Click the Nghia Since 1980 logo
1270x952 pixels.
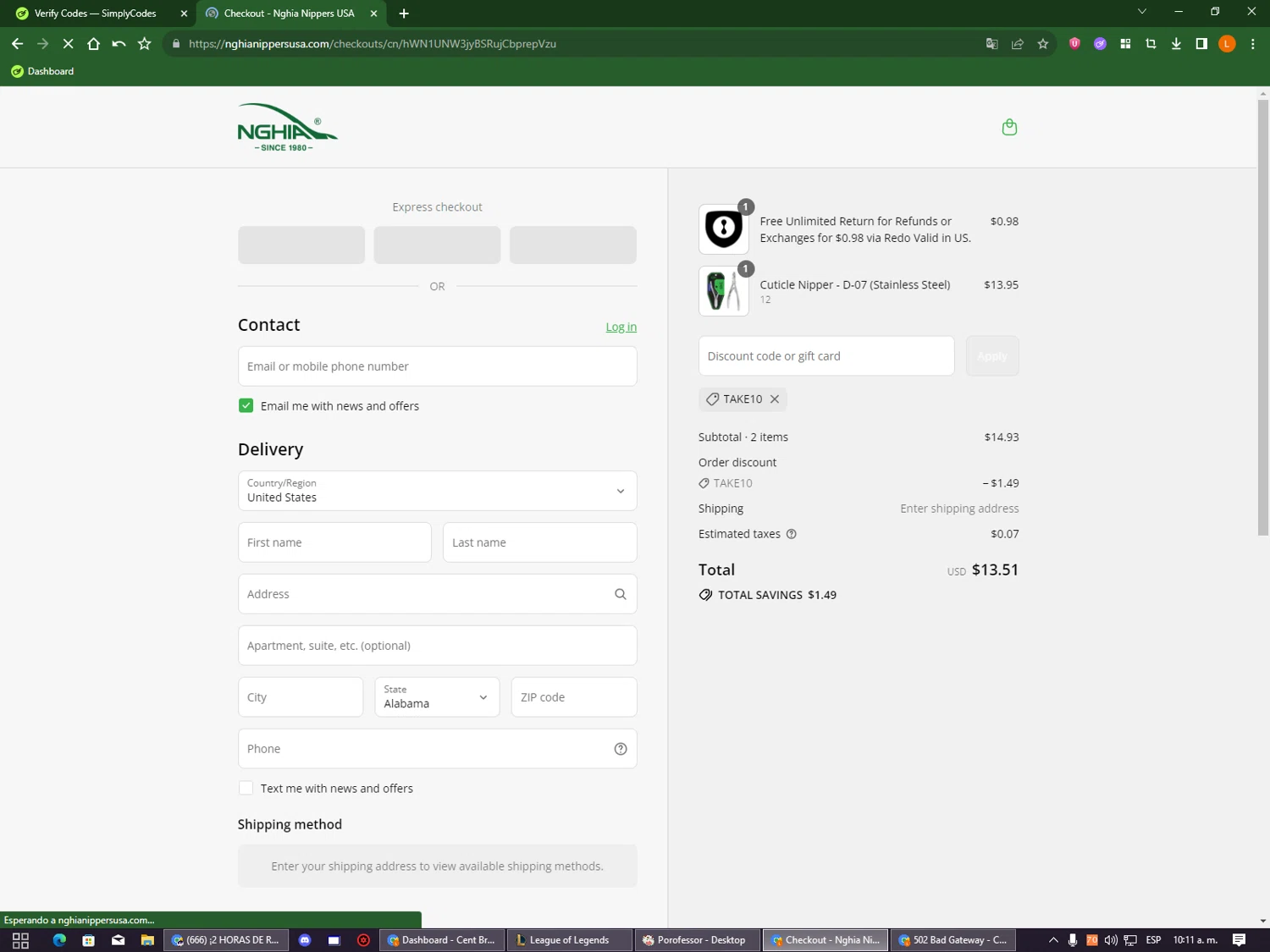287,128
